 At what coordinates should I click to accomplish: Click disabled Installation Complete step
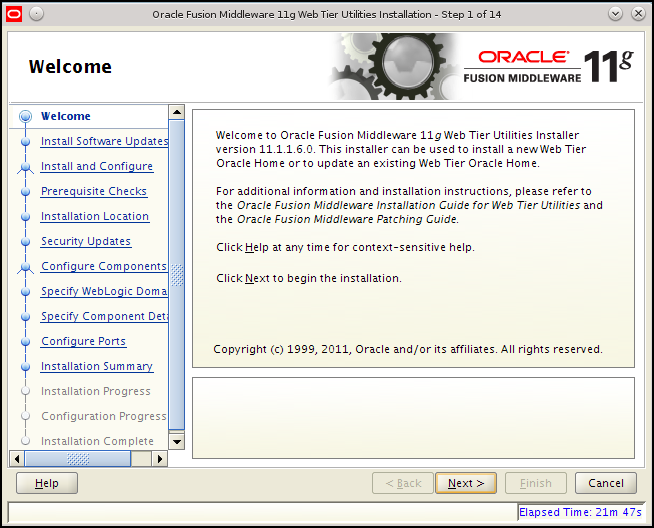tap(97, 441)
